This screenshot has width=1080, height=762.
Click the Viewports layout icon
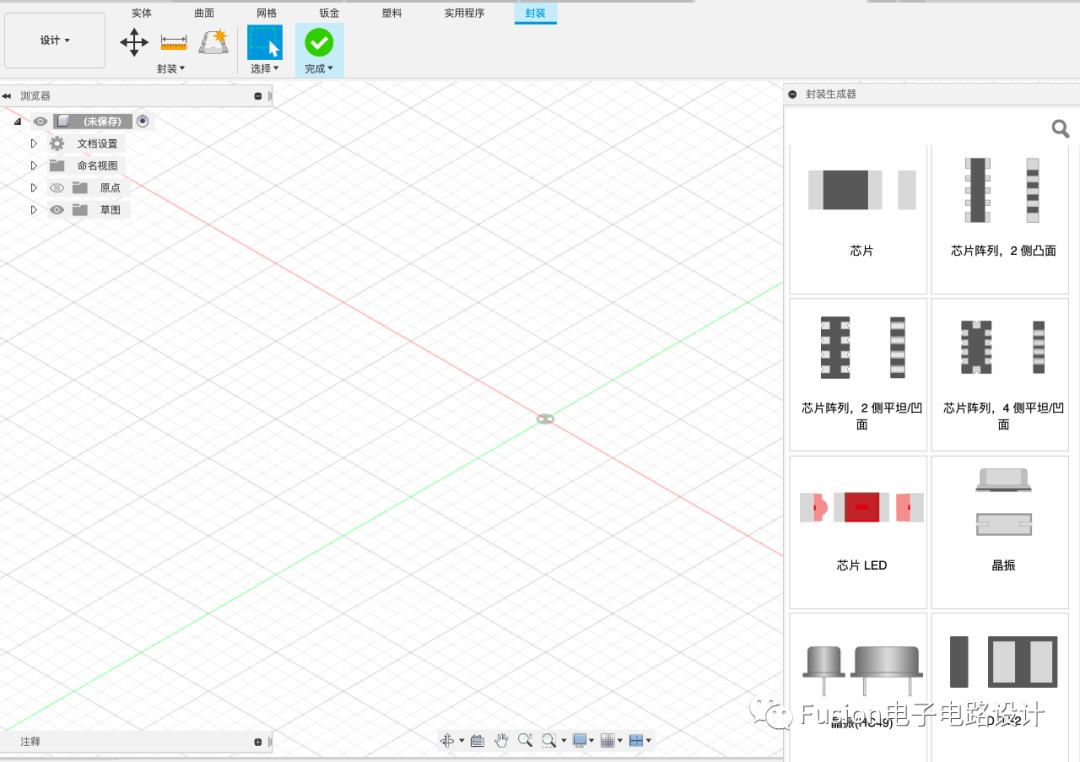[x=636, y=741]
